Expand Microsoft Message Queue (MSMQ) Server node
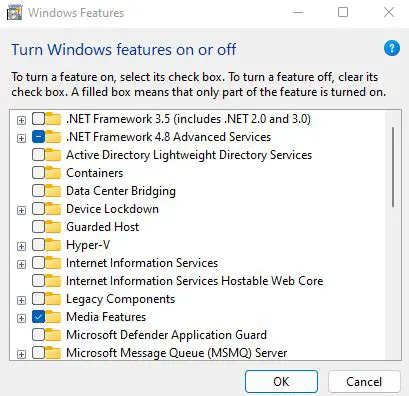 (x=21, y=354)
